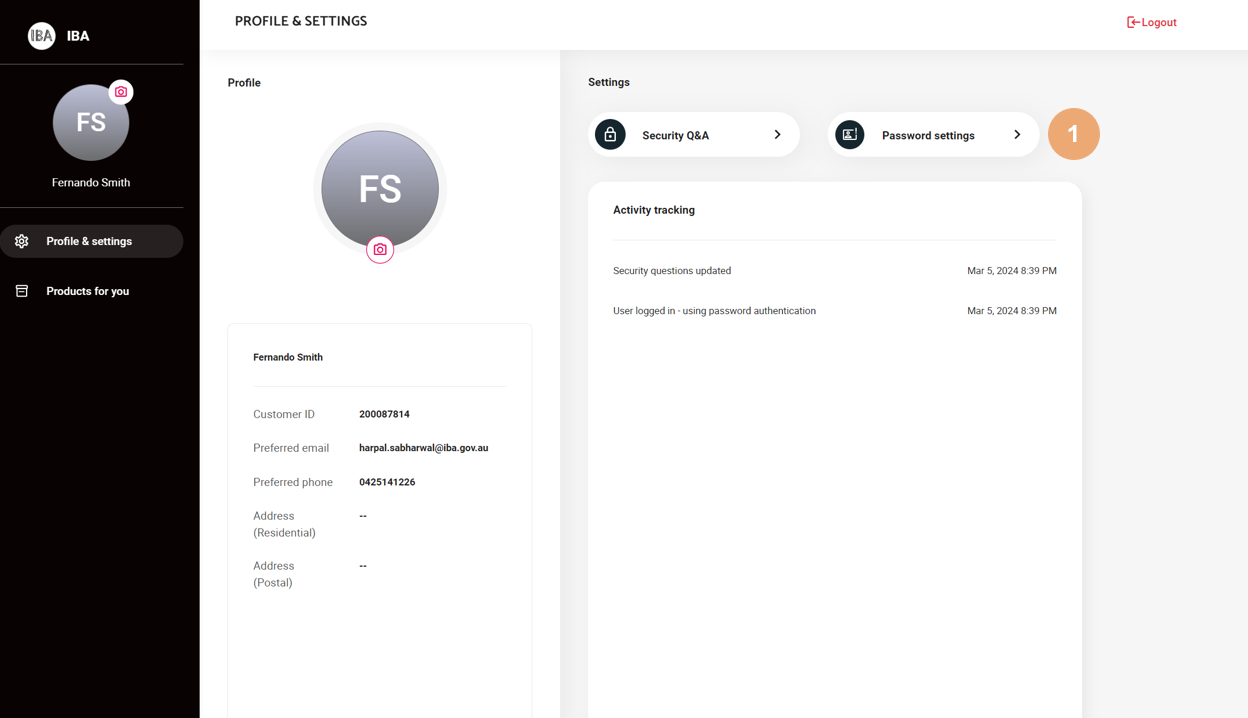Click the gear icon beside Profile & settings
1248x718 pixels.
[x=22, y=241]
